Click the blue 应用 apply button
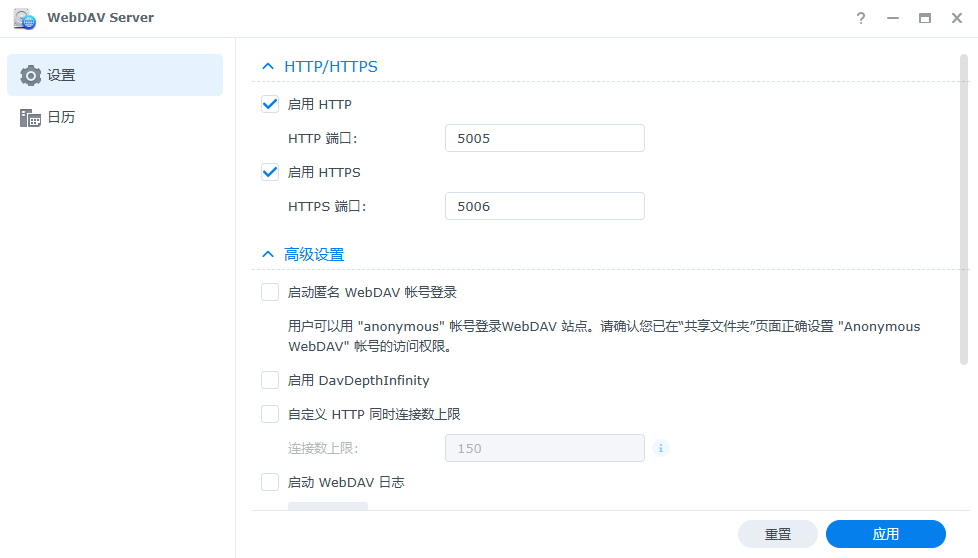 tap(885, 534)
